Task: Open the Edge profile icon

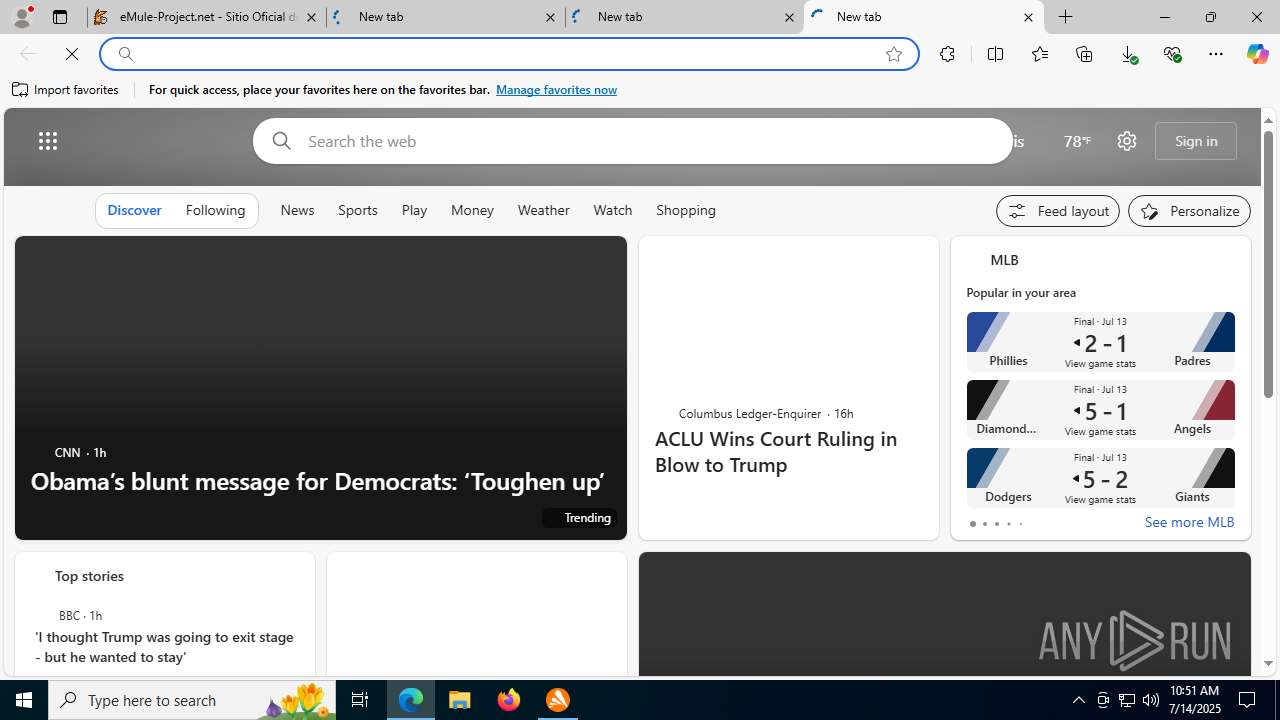Action: [22, 17]
